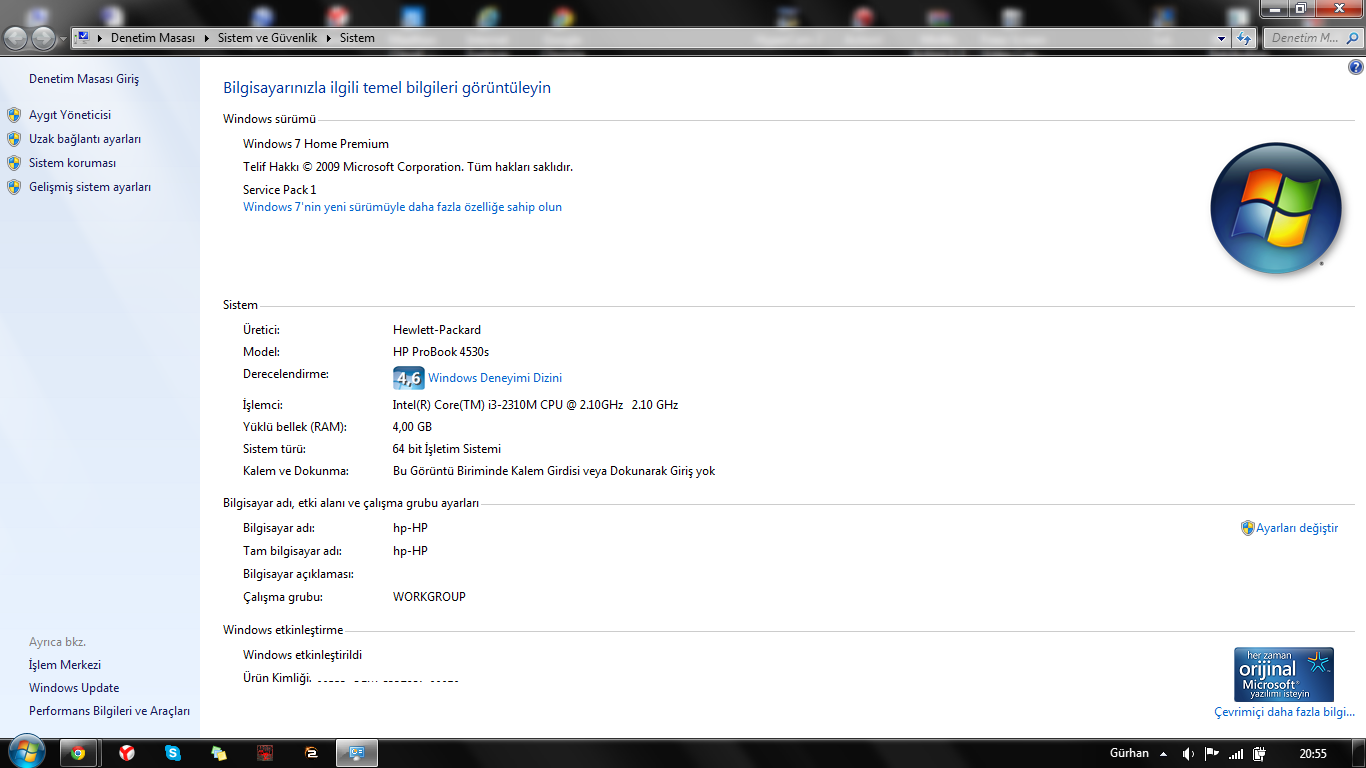Open the orange '2' taskbar application
The image size is (1366, 768).
[311, 753]
